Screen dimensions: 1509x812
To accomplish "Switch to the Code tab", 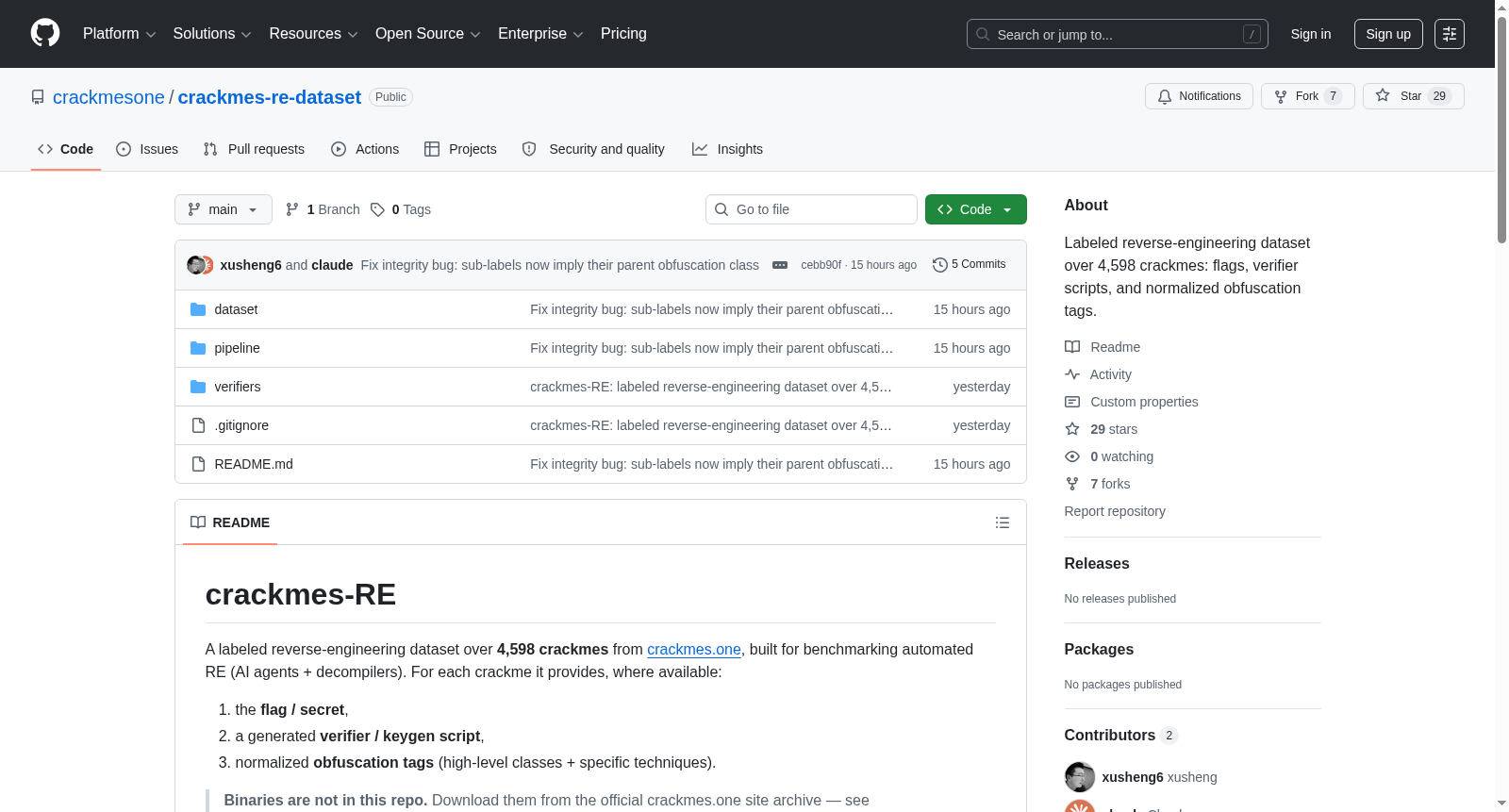I will pyautogui.click(x=66, y=149).
